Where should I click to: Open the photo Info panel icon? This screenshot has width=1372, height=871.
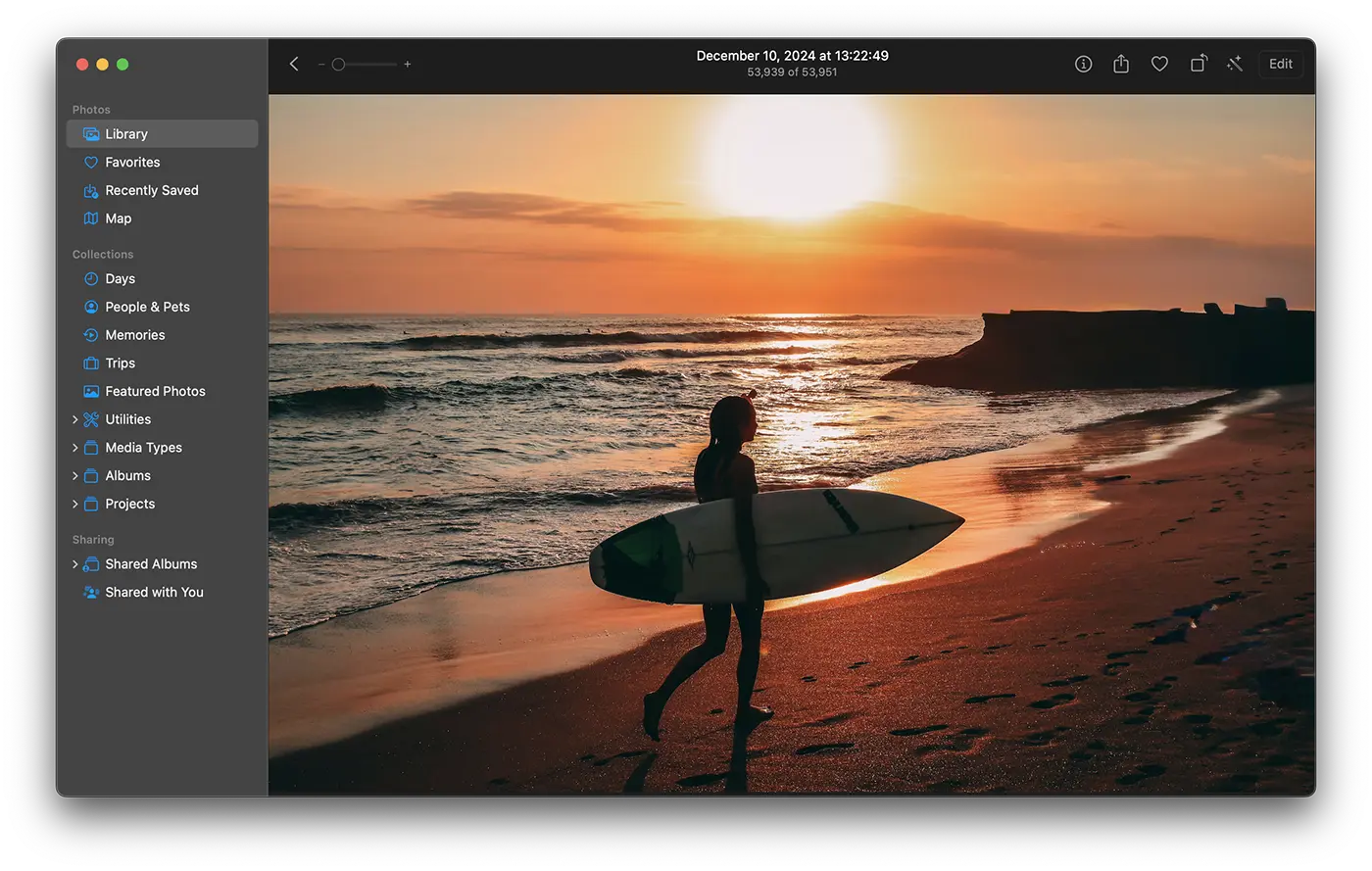[1083, 64]
